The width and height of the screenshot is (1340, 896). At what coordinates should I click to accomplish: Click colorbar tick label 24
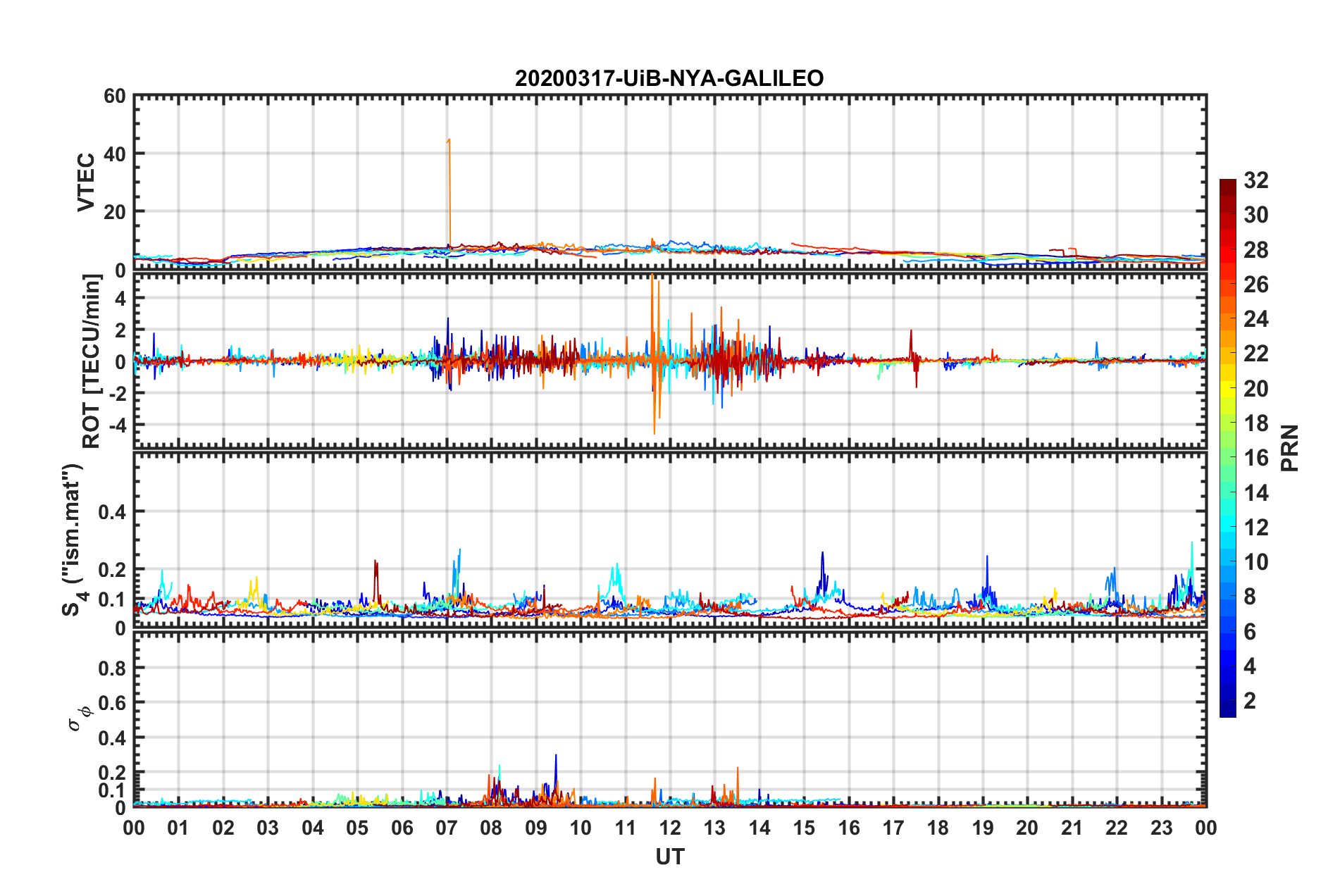pos(1255,319)
